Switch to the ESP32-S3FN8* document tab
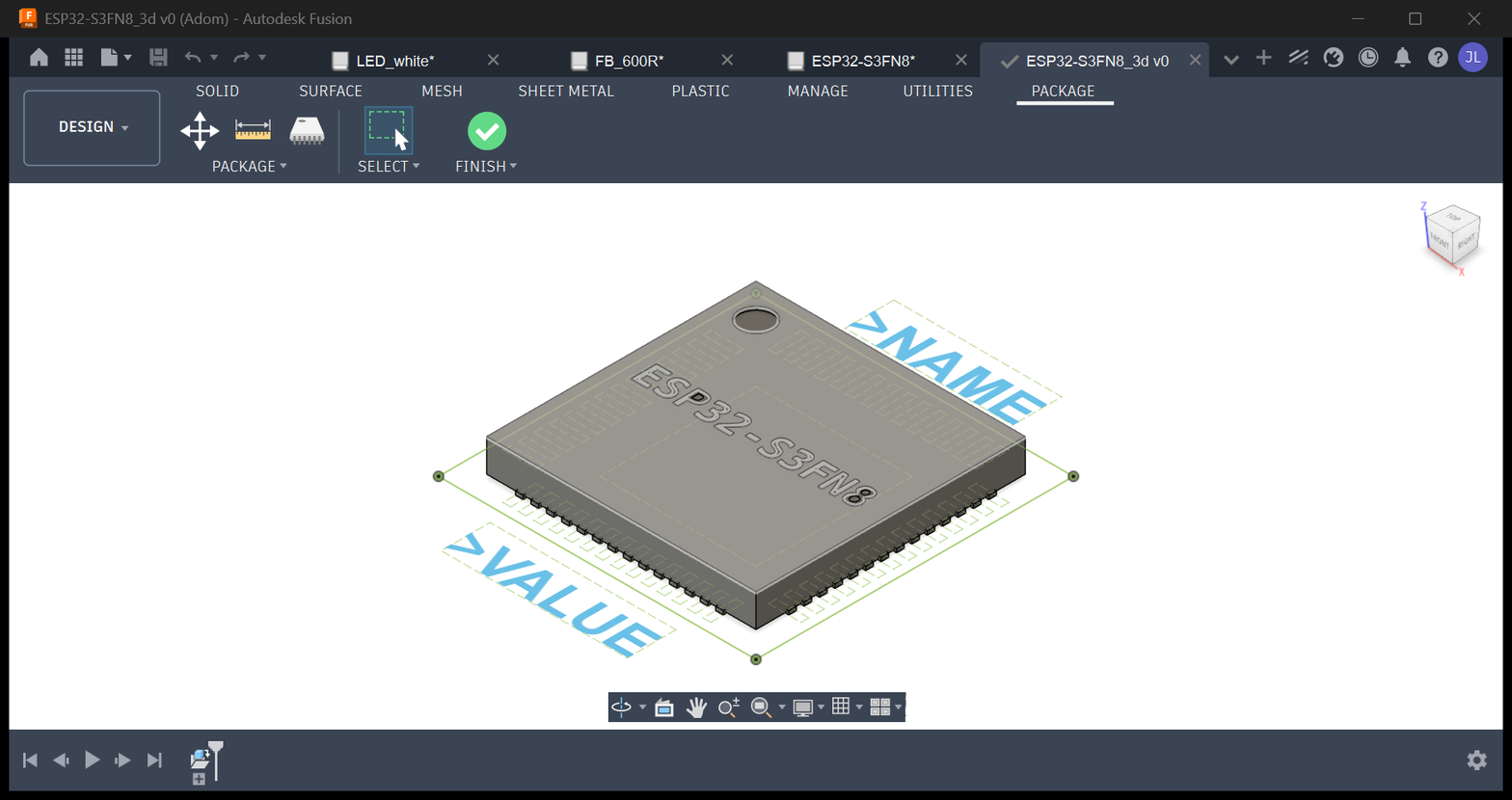The image size is (1512, 800). coord(863,61)
